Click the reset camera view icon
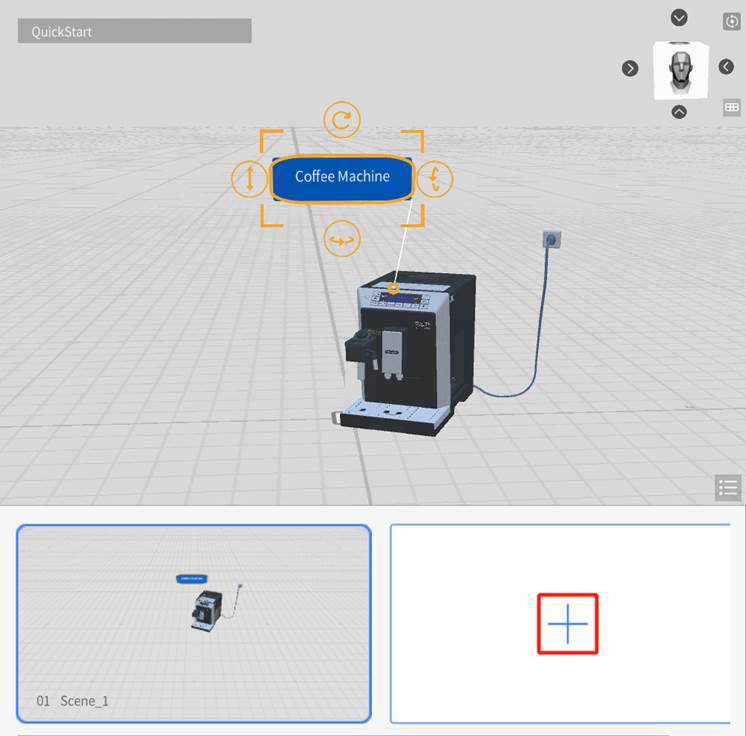 [731, 21]
